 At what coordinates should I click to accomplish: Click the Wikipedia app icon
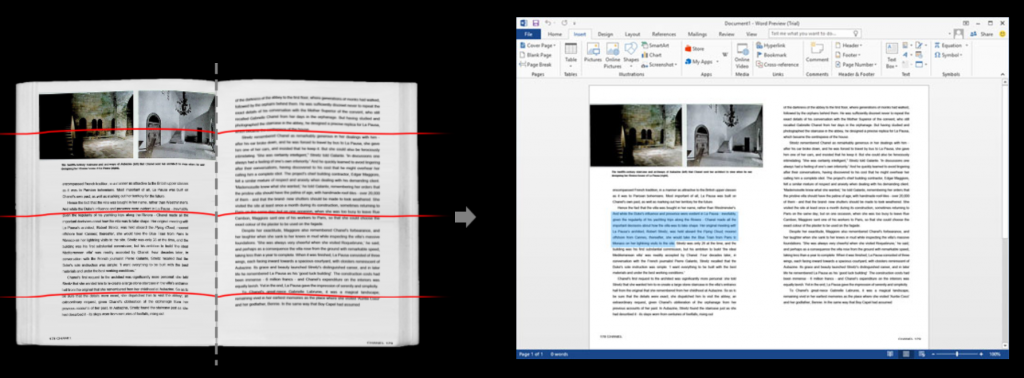tap(725, 54)
